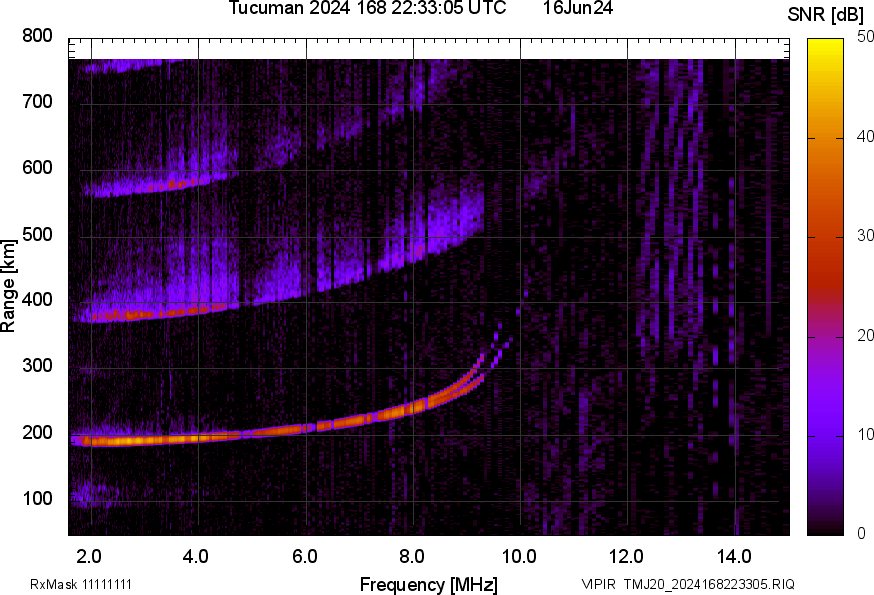Click the date label '16Jun24'
874x595 pixels.
[578, 8]
